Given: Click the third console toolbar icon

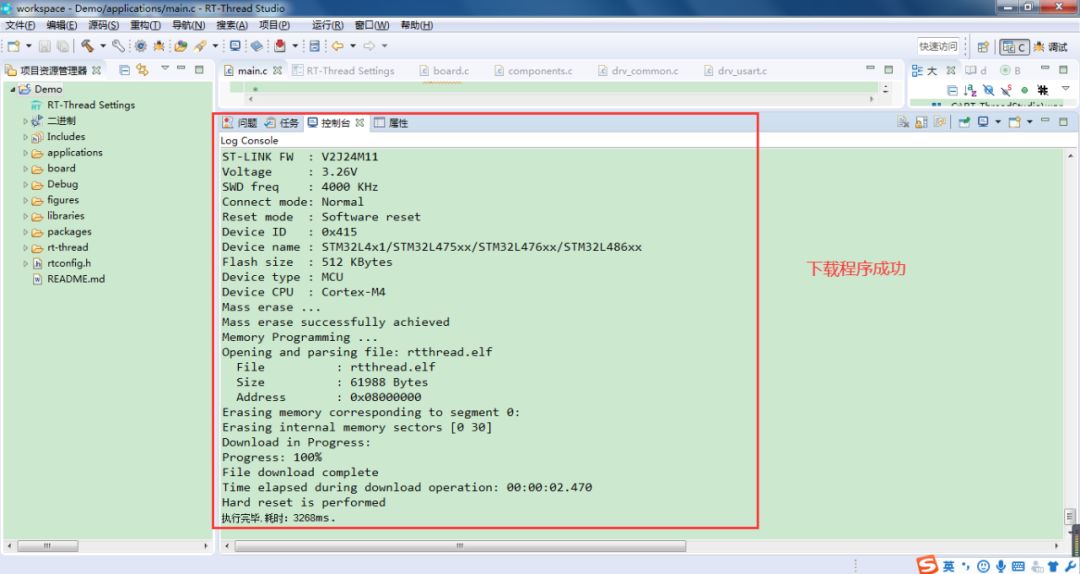Looking at the screenshot, I should 939,123.
